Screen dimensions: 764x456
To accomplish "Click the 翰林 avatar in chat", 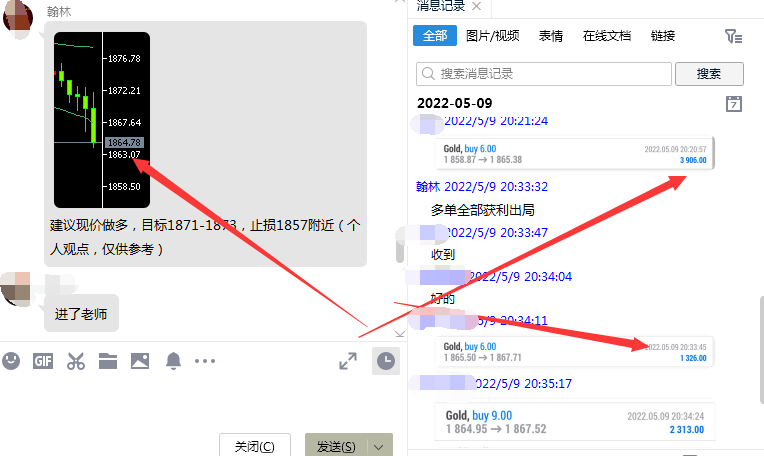I will (x=19, y=19).
